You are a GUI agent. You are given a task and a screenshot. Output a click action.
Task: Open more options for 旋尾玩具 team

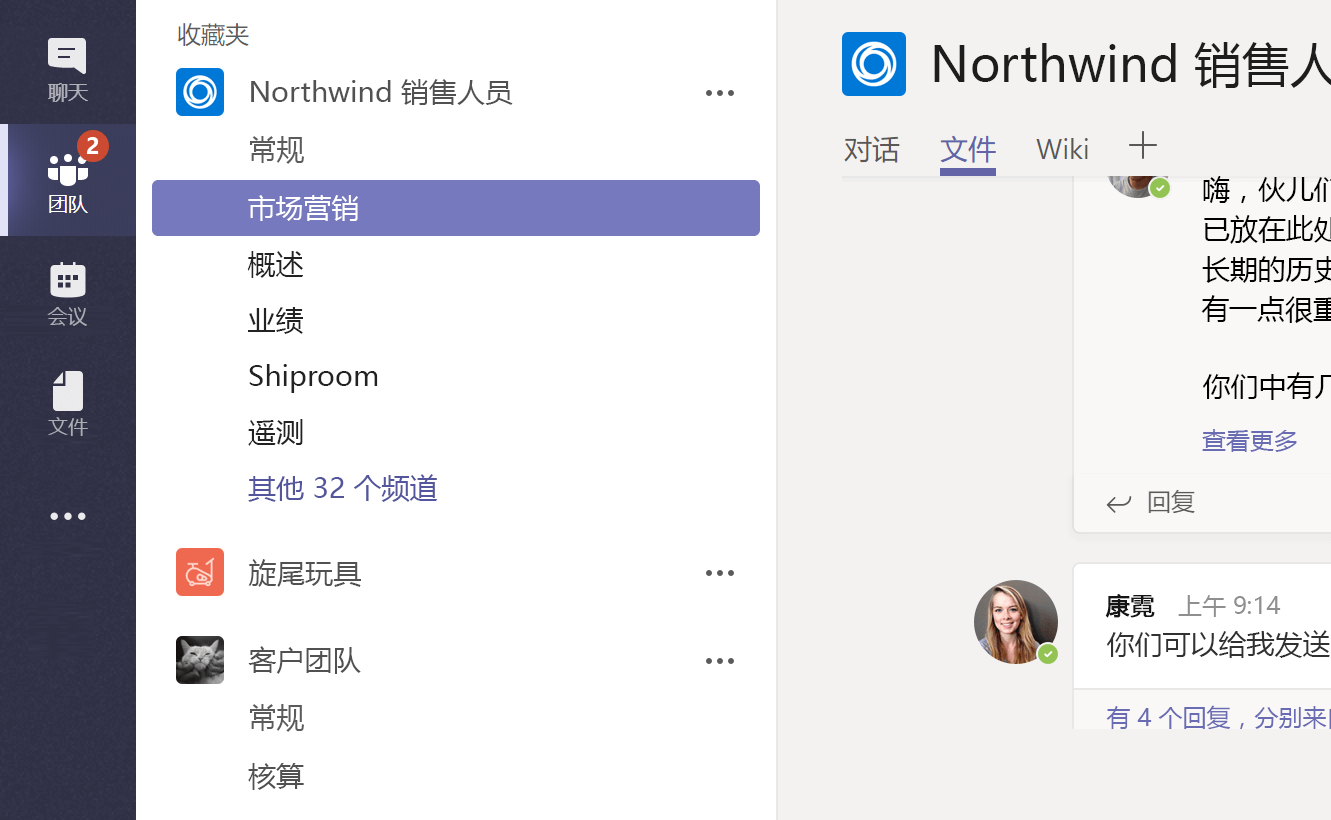point(719,572)
